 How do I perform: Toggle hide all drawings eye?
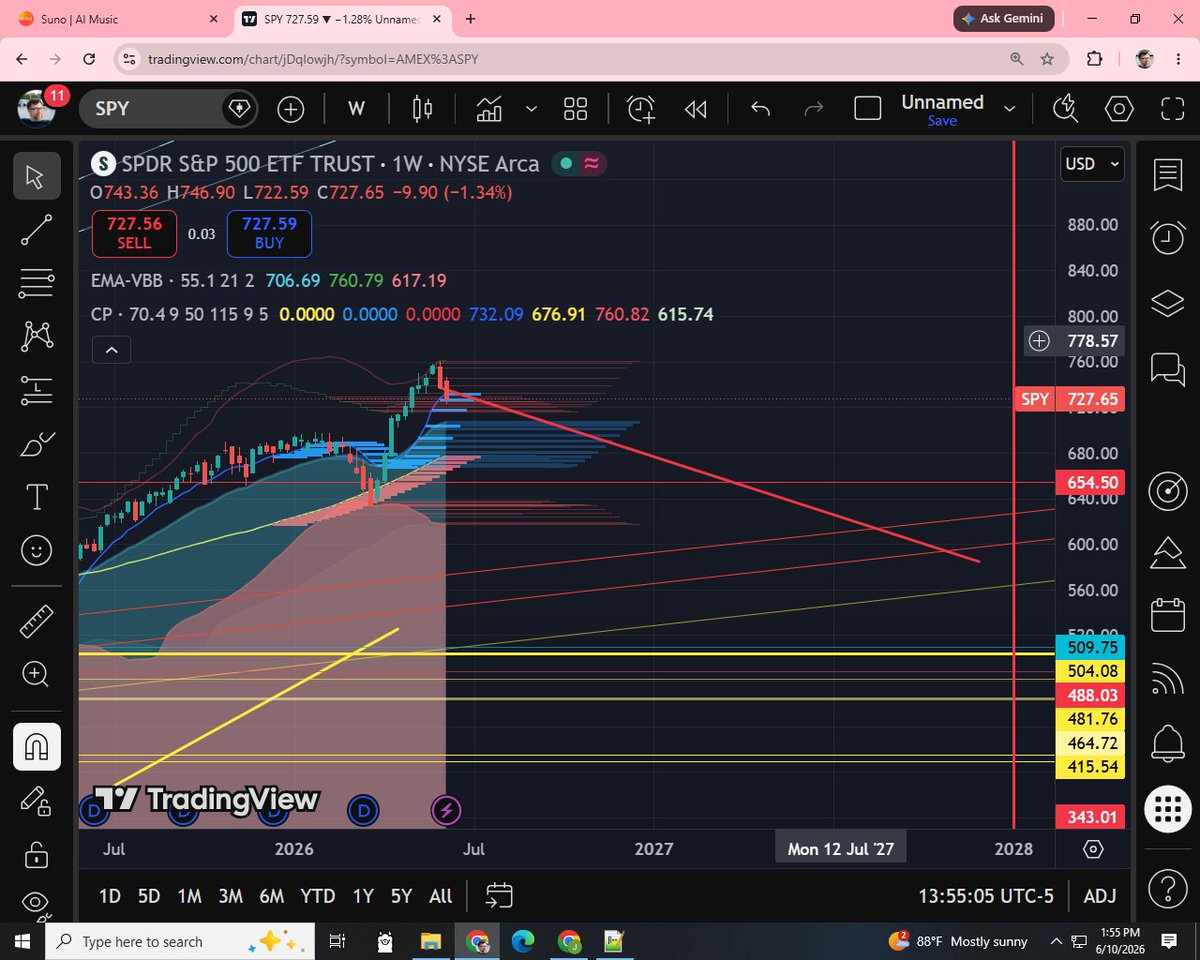(36, 905)
